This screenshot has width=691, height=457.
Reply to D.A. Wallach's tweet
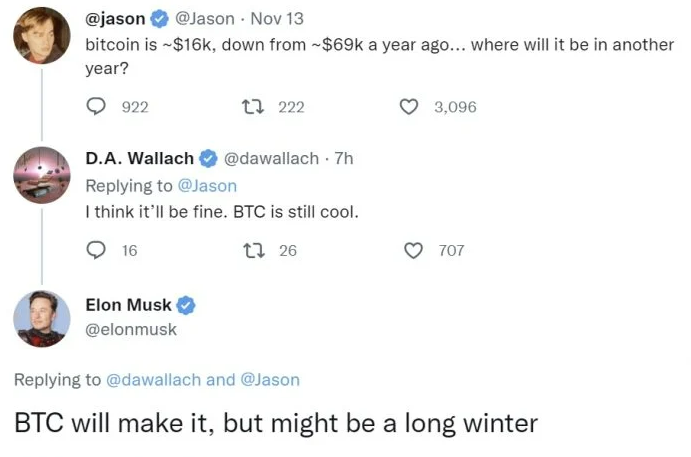pyautogui.click(x=97, y=250)
